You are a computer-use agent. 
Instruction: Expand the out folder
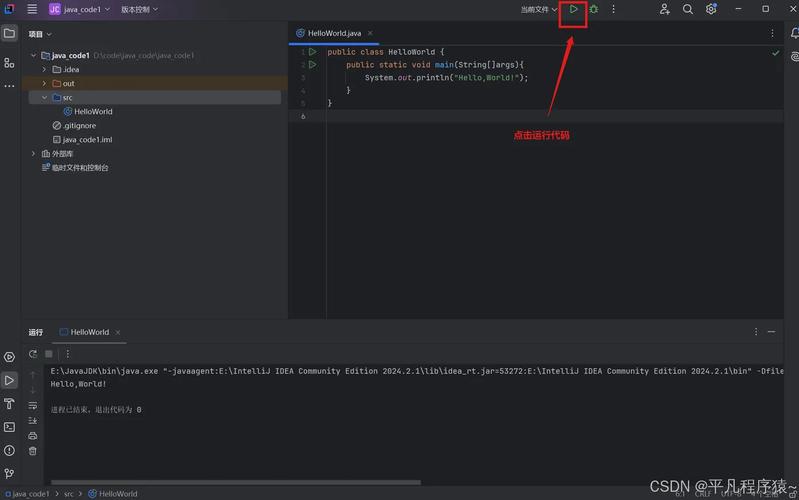tap(44, 84)
